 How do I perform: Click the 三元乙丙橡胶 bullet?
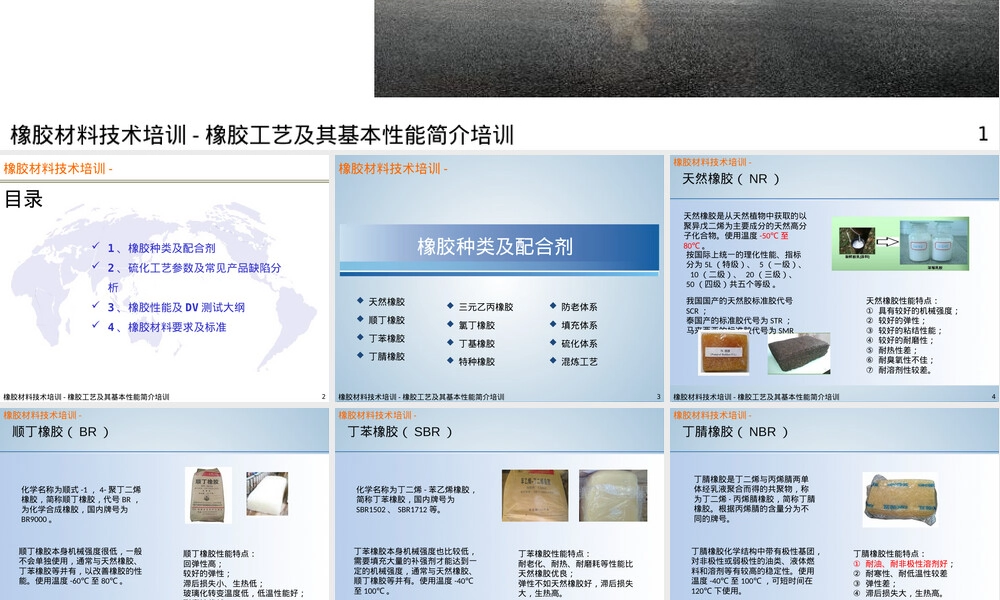click(x=486, y=307)
